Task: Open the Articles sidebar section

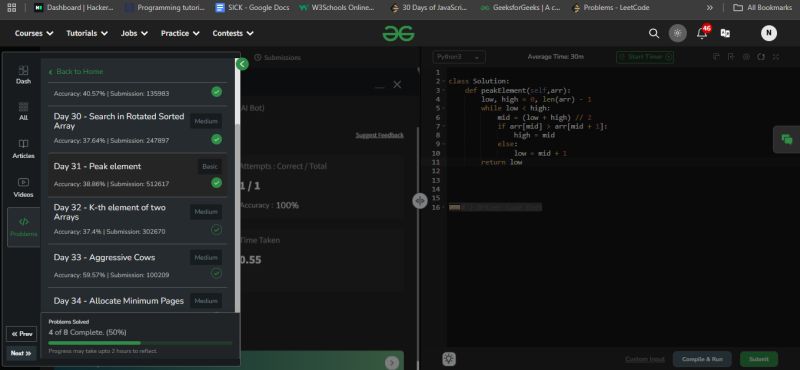Action: pyautogui.click(x=23, y=149)
